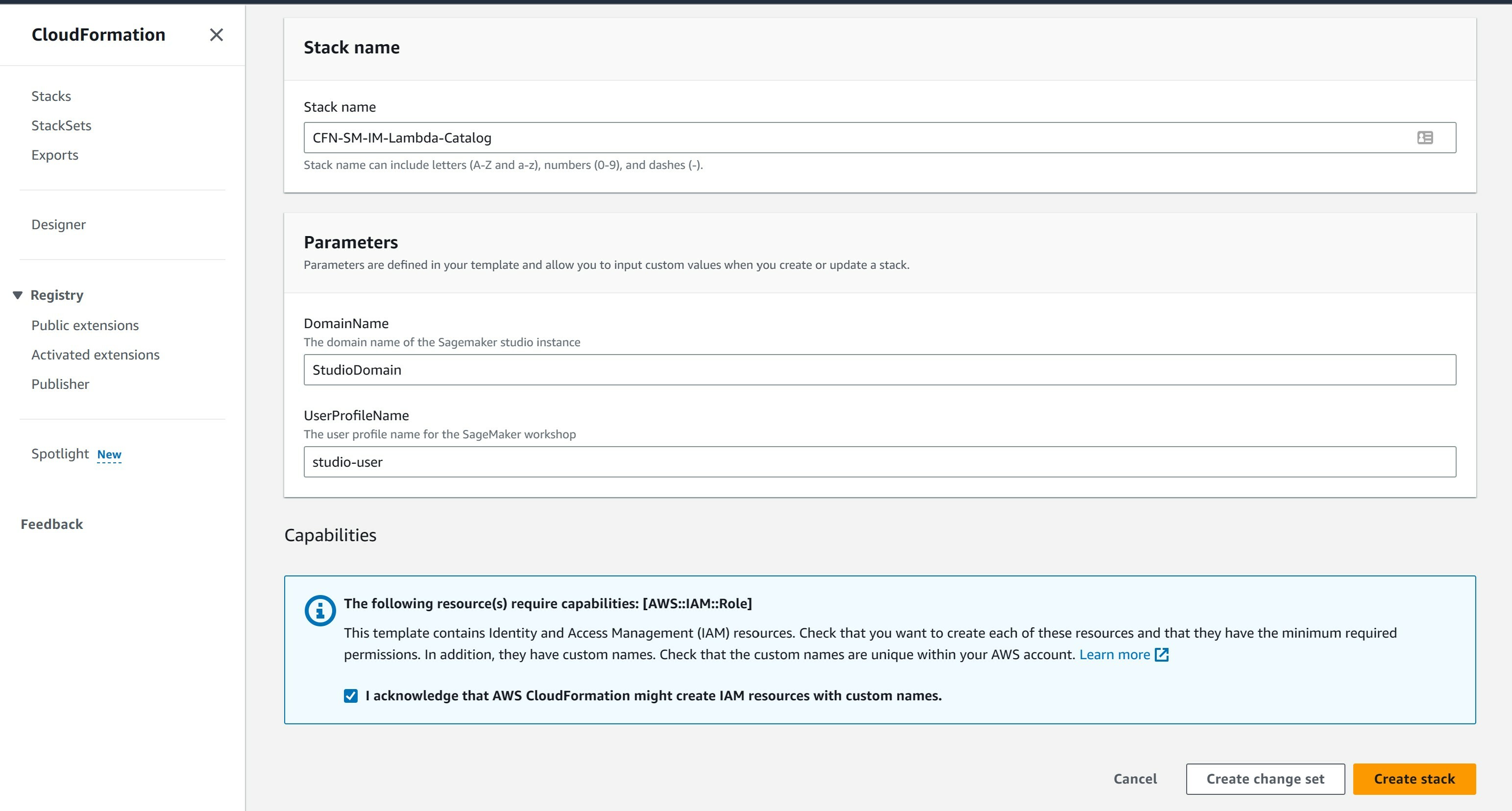Click the external link icon beside Learn more
Viewport: 1512px width, 811px height.
pyautogui.click(x=1162, y=654)
